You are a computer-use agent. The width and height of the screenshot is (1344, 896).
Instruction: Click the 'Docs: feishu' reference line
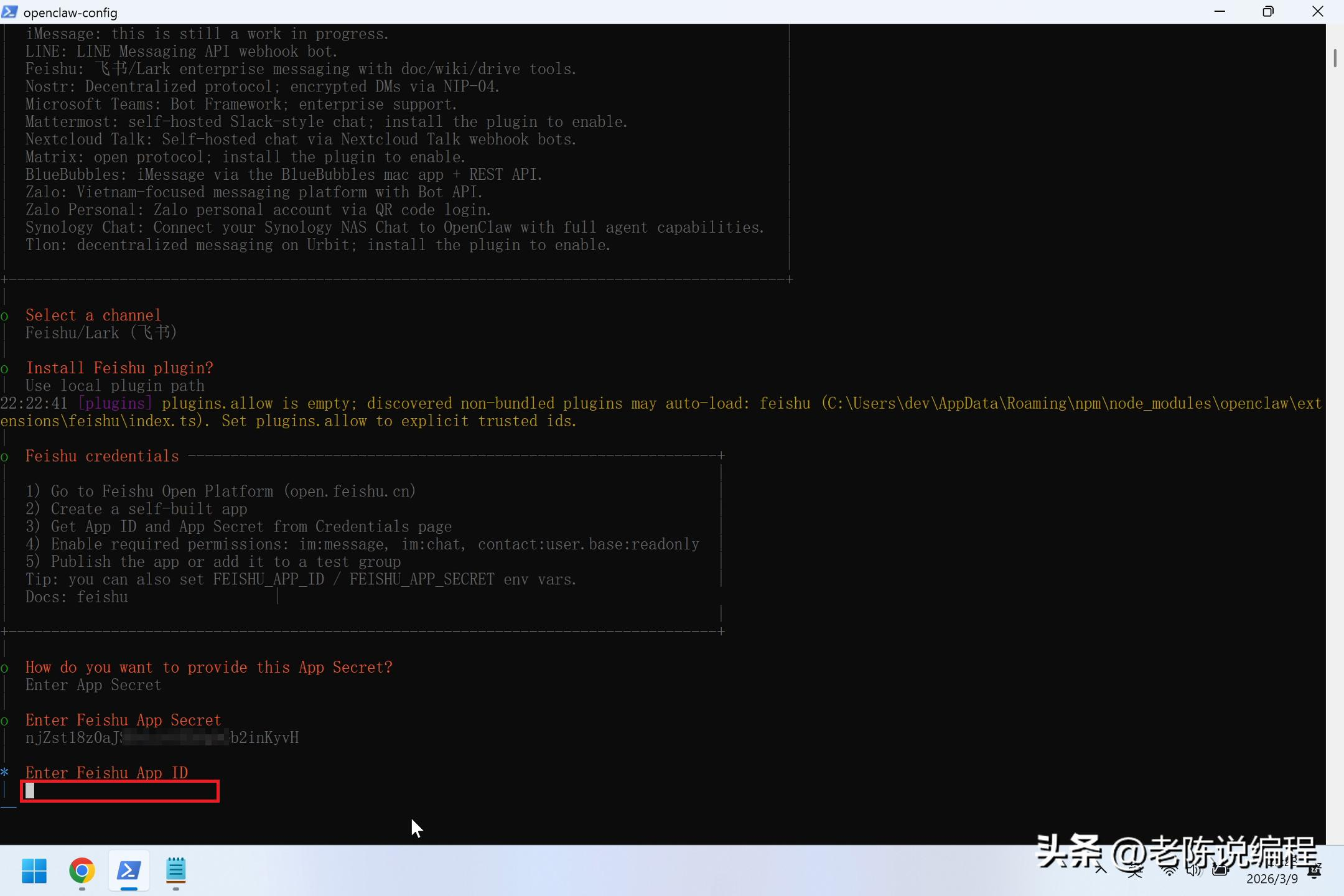coord(77,597)
